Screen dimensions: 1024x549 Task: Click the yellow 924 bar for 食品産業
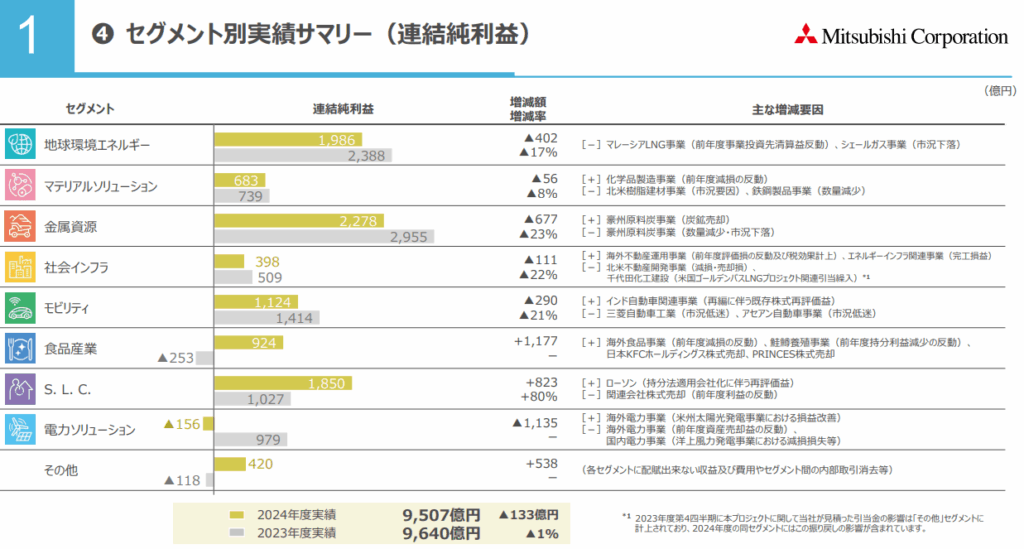[249, 343]
